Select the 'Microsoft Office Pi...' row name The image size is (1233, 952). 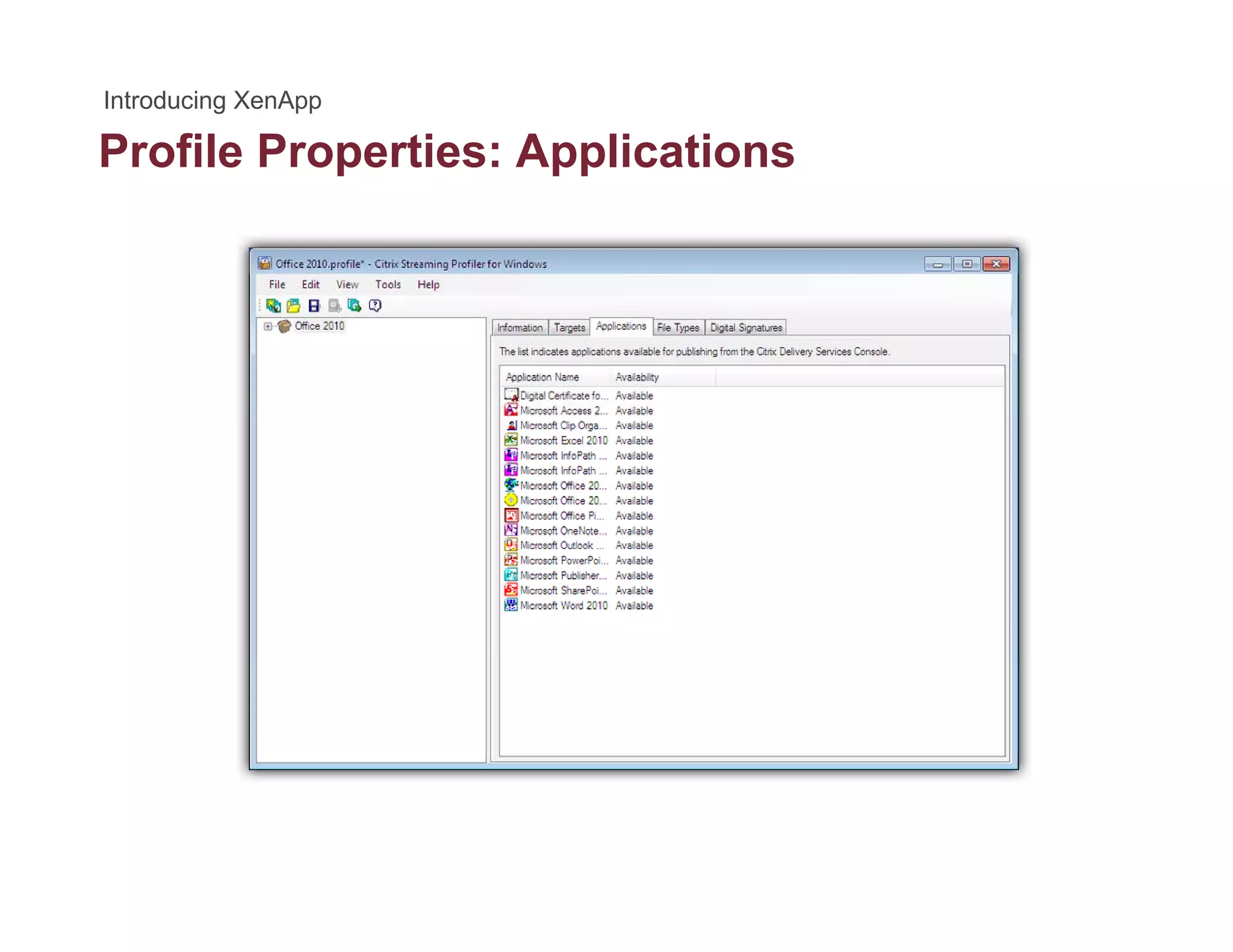click(x=562, y=516)
